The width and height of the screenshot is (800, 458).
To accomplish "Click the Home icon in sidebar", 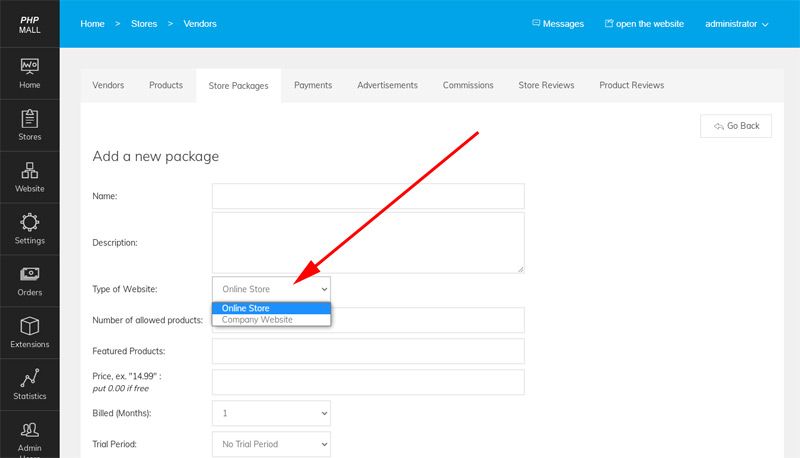I will coord(30,68).
